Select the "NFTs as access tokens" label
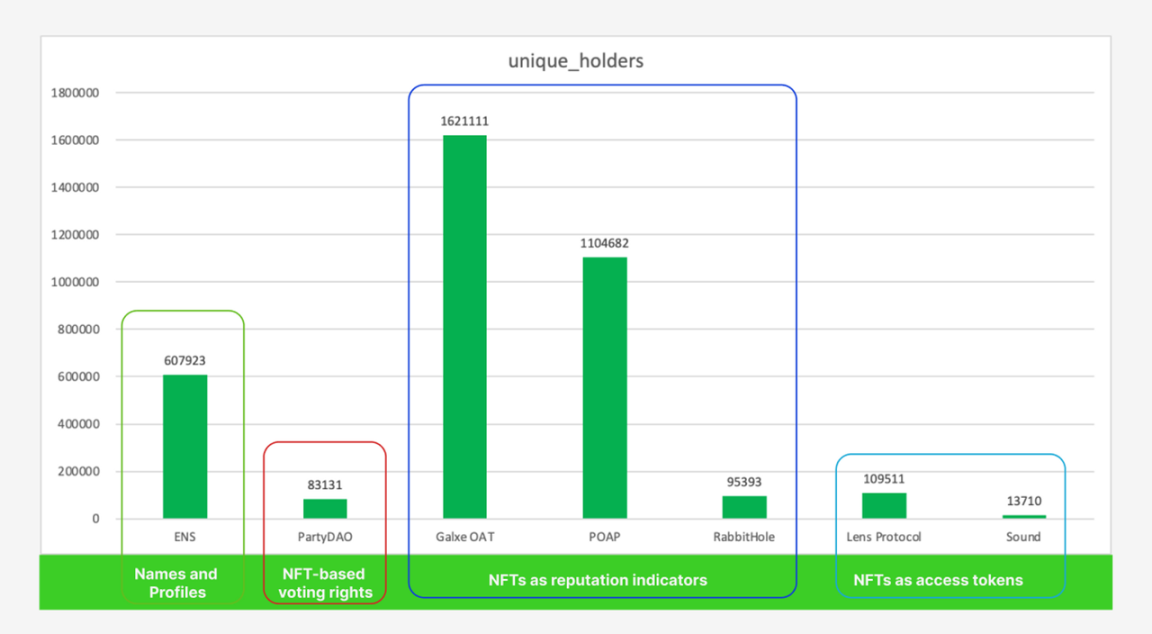Screen dimensions: 1152x634 click(x=937, y=580)
